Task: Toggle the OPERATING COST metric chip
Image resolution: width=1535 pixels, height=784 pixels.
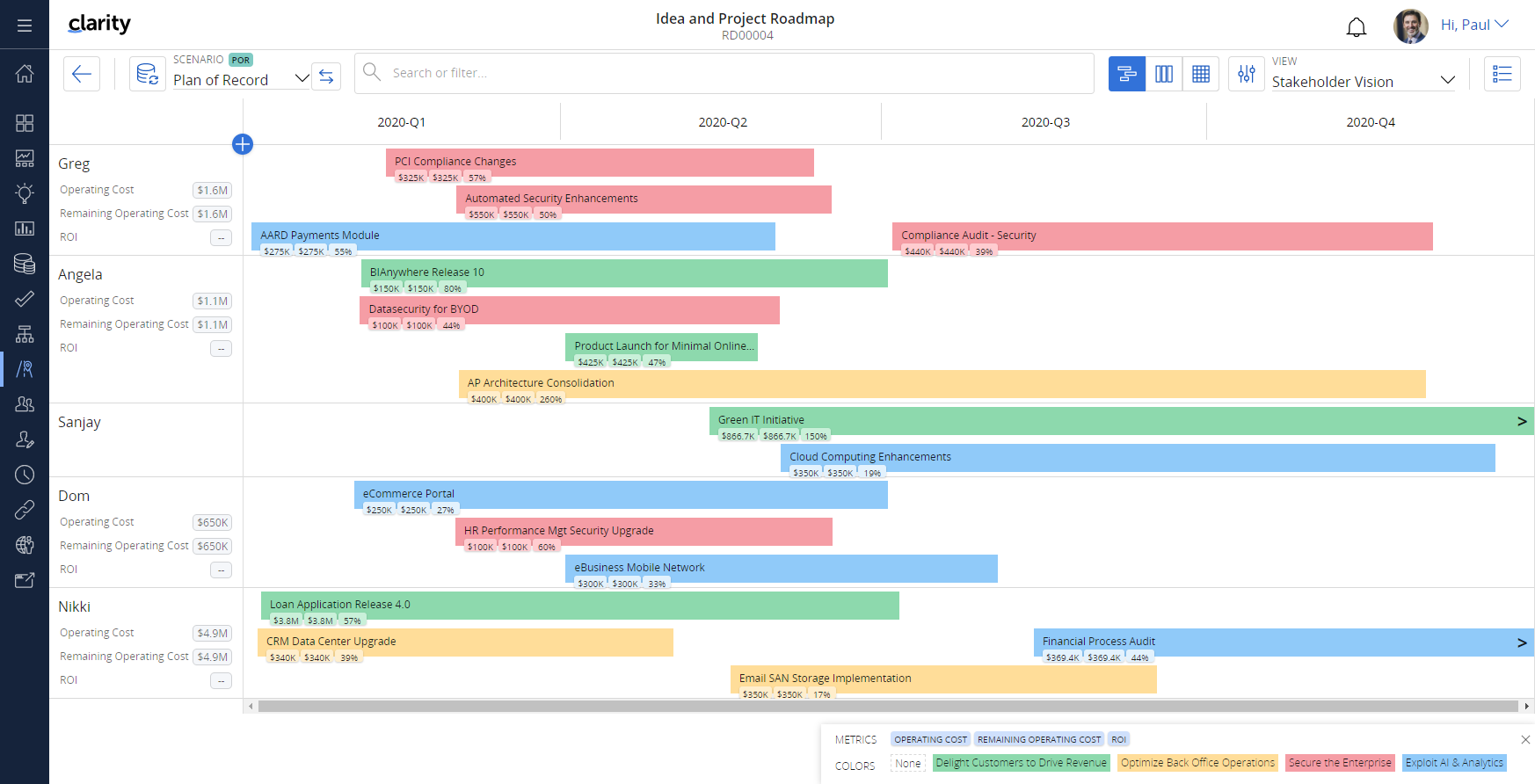Action: pyautogui.click(x=931, y=739)
